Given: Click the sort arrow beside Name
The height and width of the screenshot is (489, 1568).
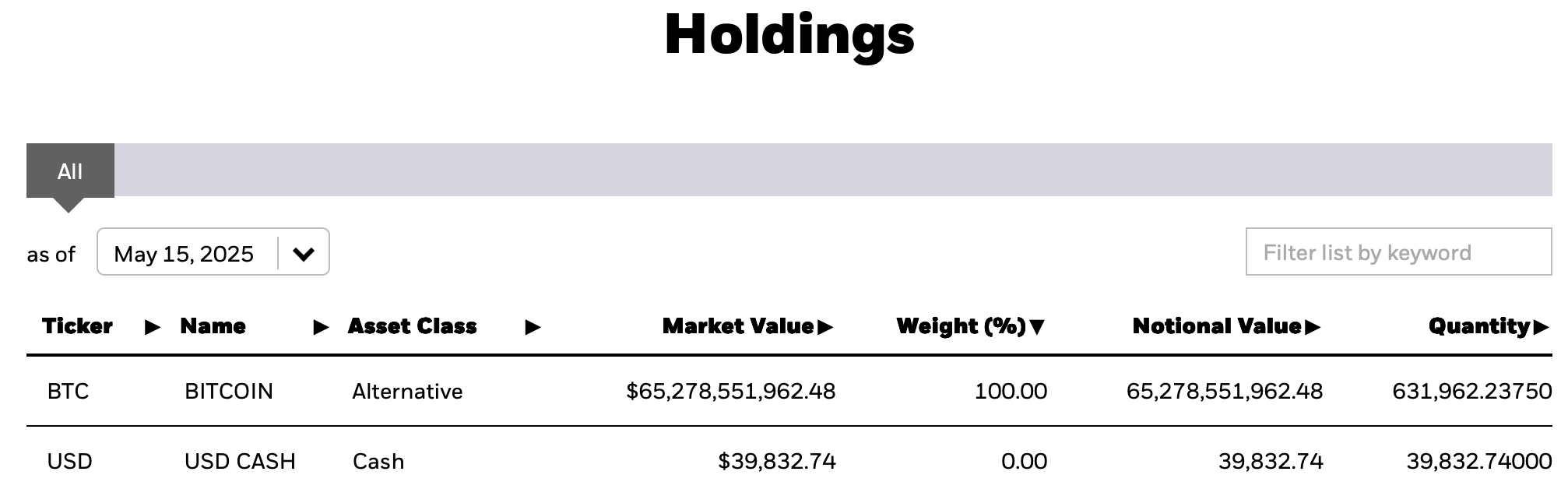Looking at the screenshot, I should point(319,328).
